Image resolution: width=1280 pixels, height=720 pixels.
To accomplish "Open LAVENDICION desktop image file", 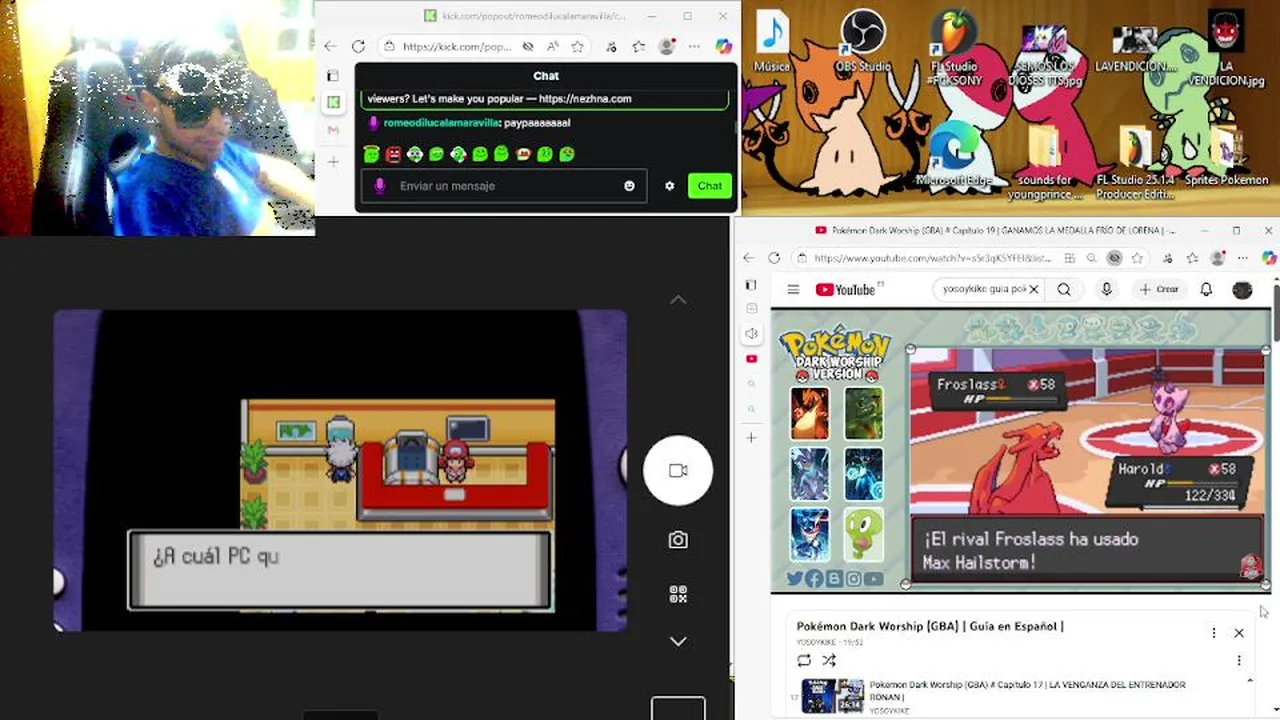I will coord(1135,48).
